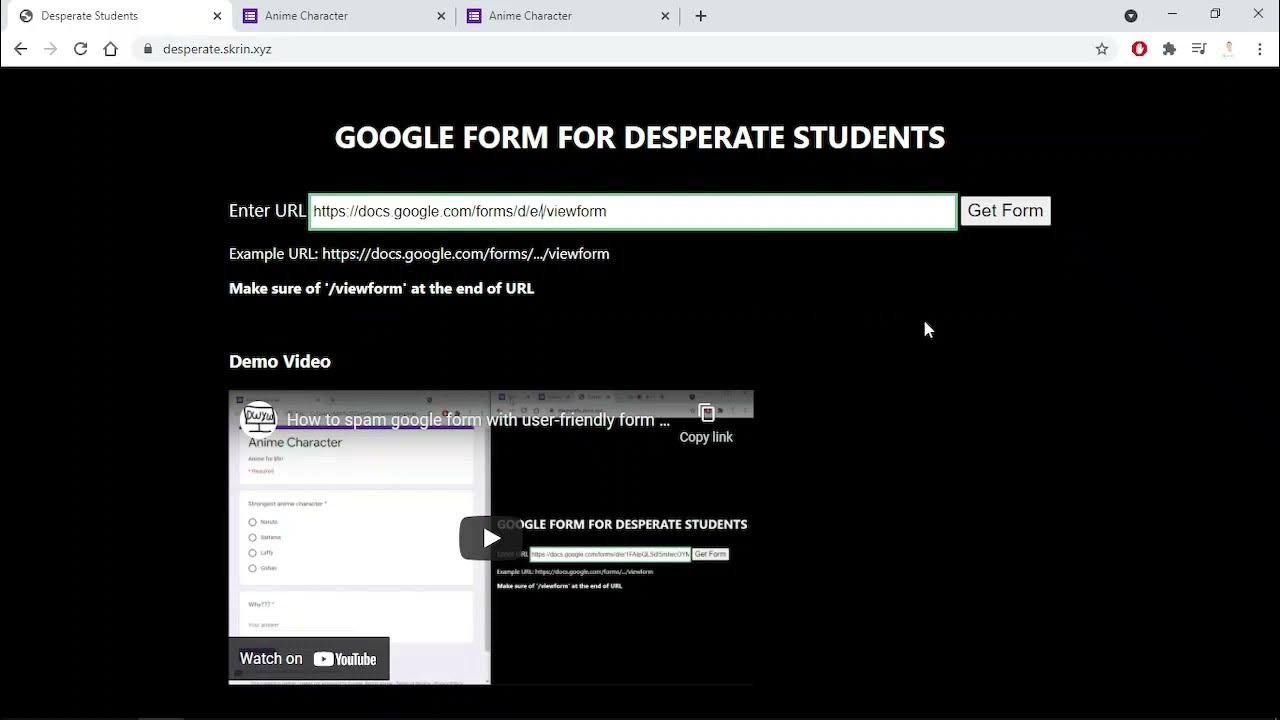Open Watch on YouTube link

[x=308, y=659]
